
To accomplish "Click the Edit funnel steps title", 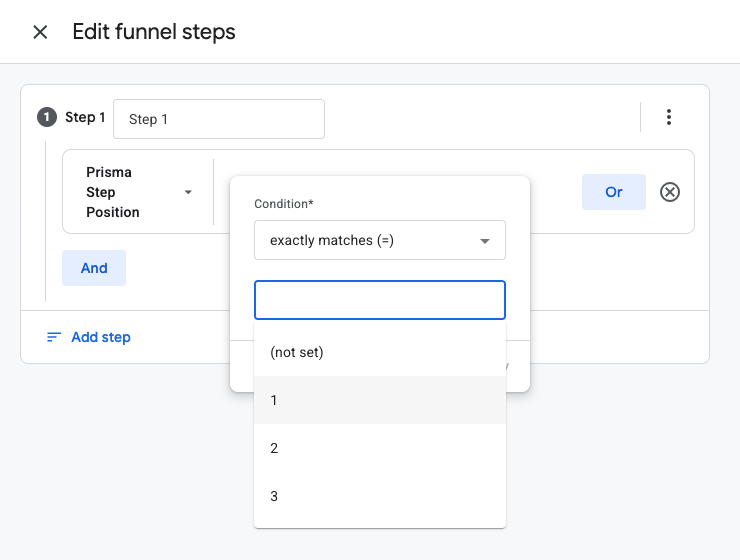I will pyautogui.click(x=154, y=32).
